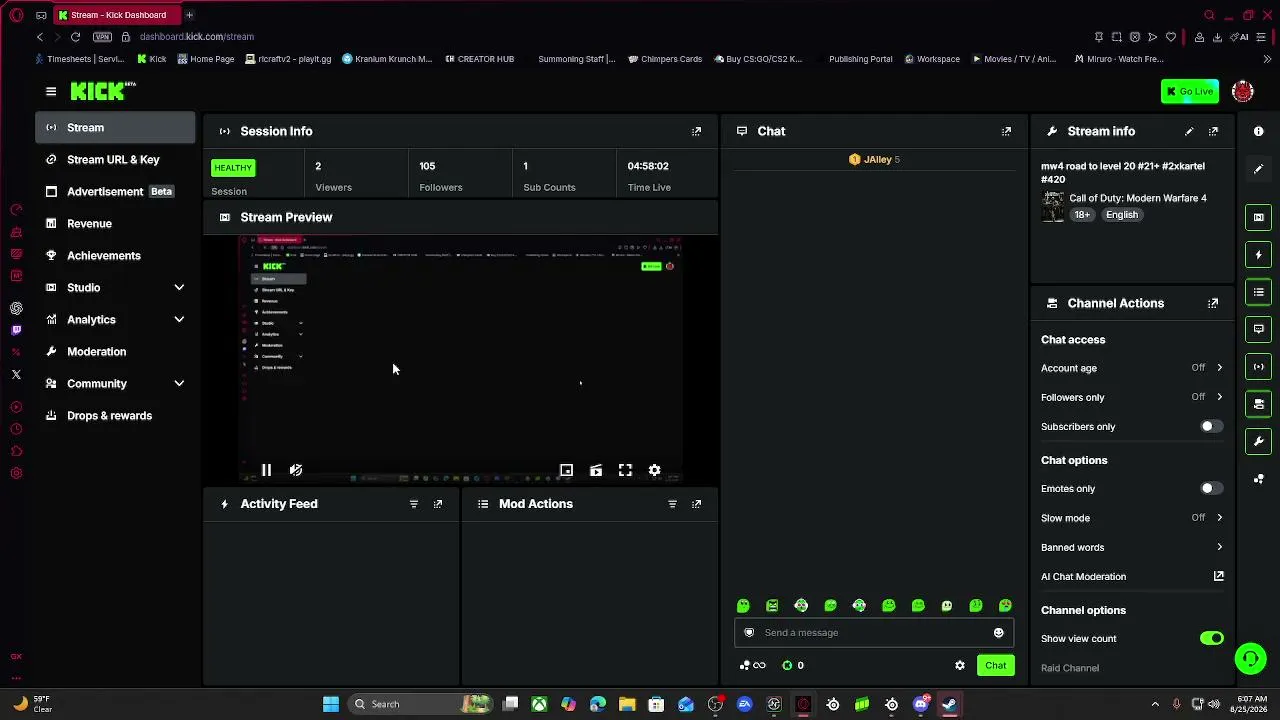Open the Revenue page
The image size is (1280, 720).
(x=115, y=223)
